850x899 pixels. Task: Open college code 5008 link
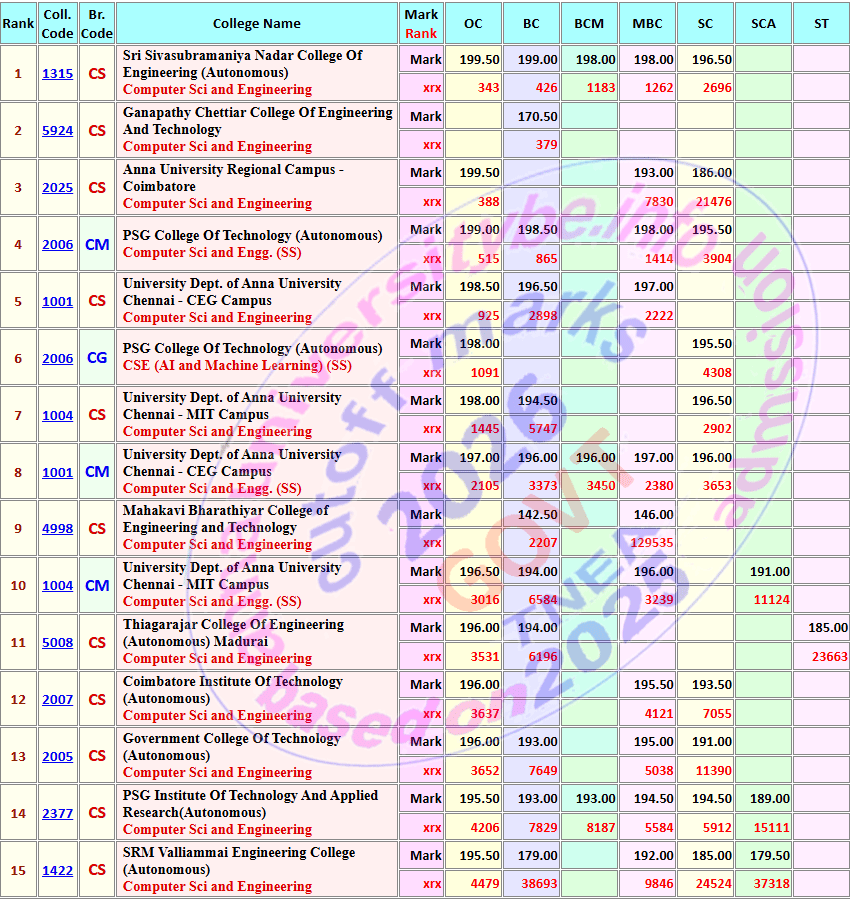[57, 642]
